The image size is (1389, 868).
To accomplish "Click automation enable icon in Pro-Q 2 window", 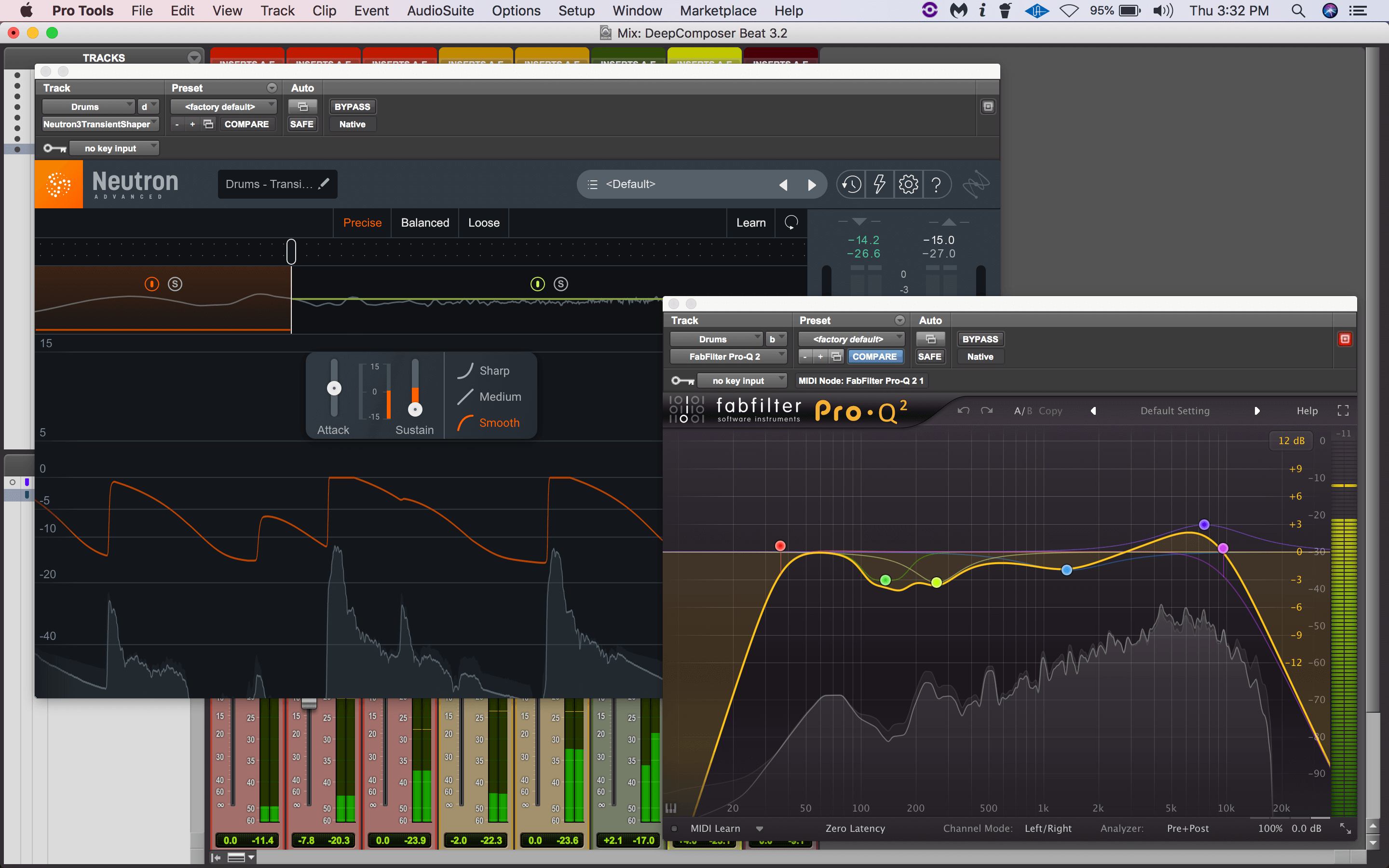I will [930, 339].
